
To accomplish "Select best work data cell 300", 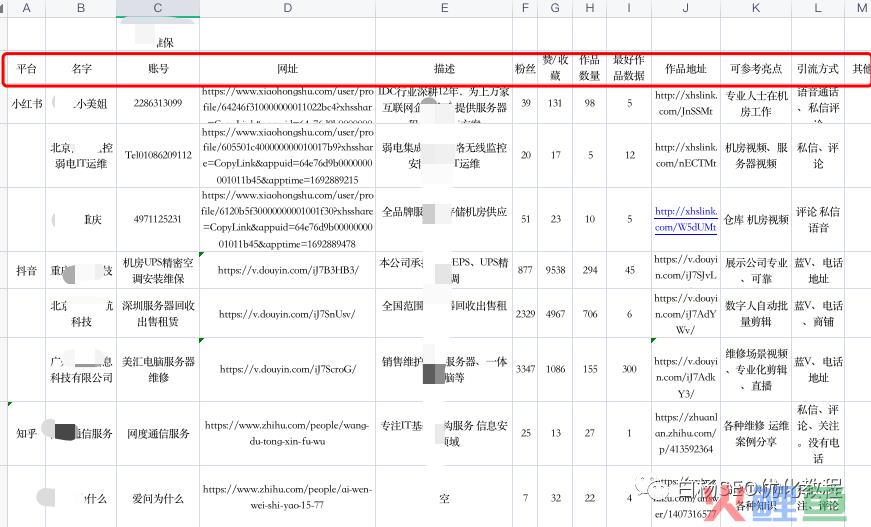I will click(629, 370).
